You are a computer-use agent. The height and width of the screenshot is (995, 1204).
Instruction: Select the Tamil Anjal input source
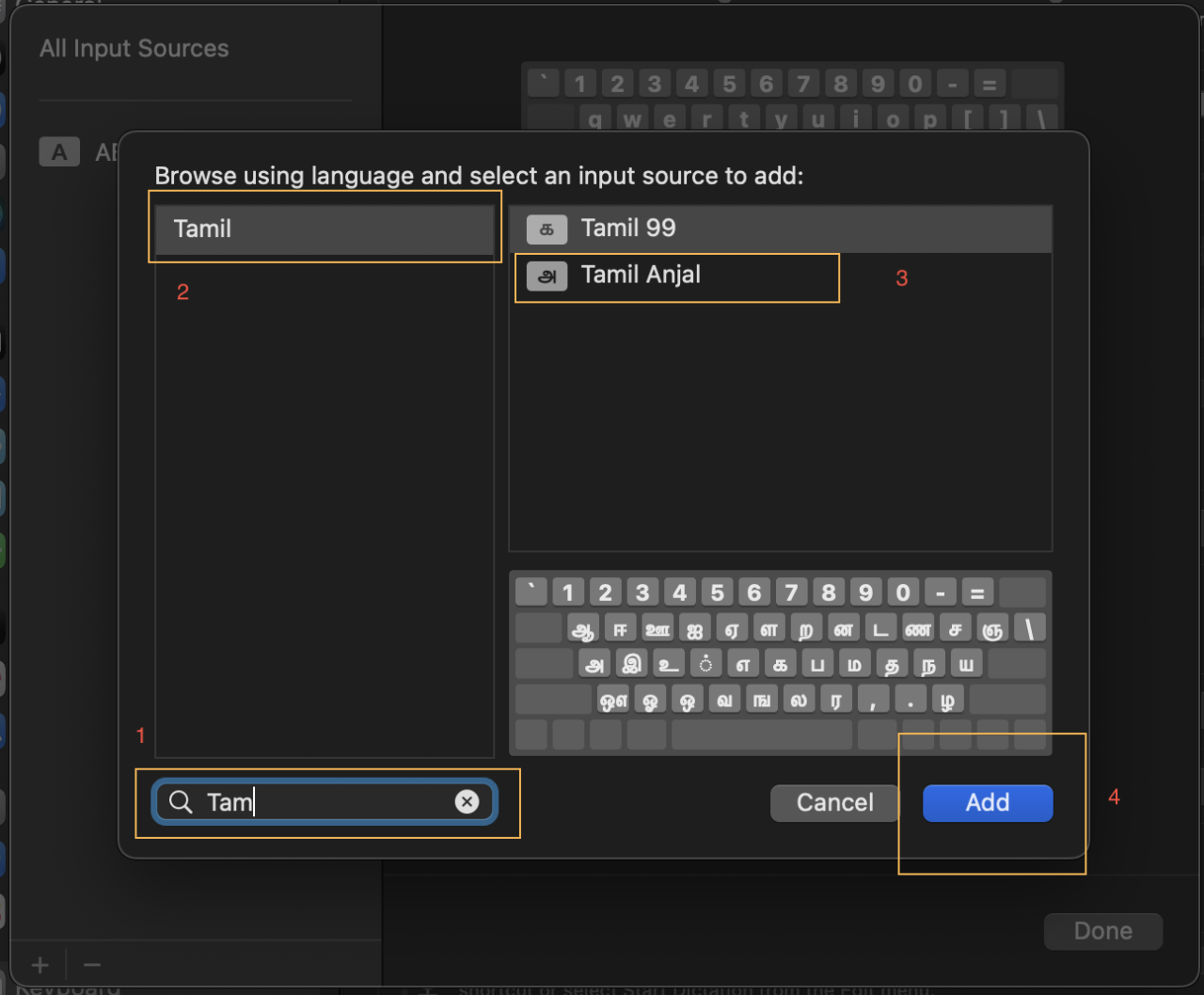click(677, 276)
